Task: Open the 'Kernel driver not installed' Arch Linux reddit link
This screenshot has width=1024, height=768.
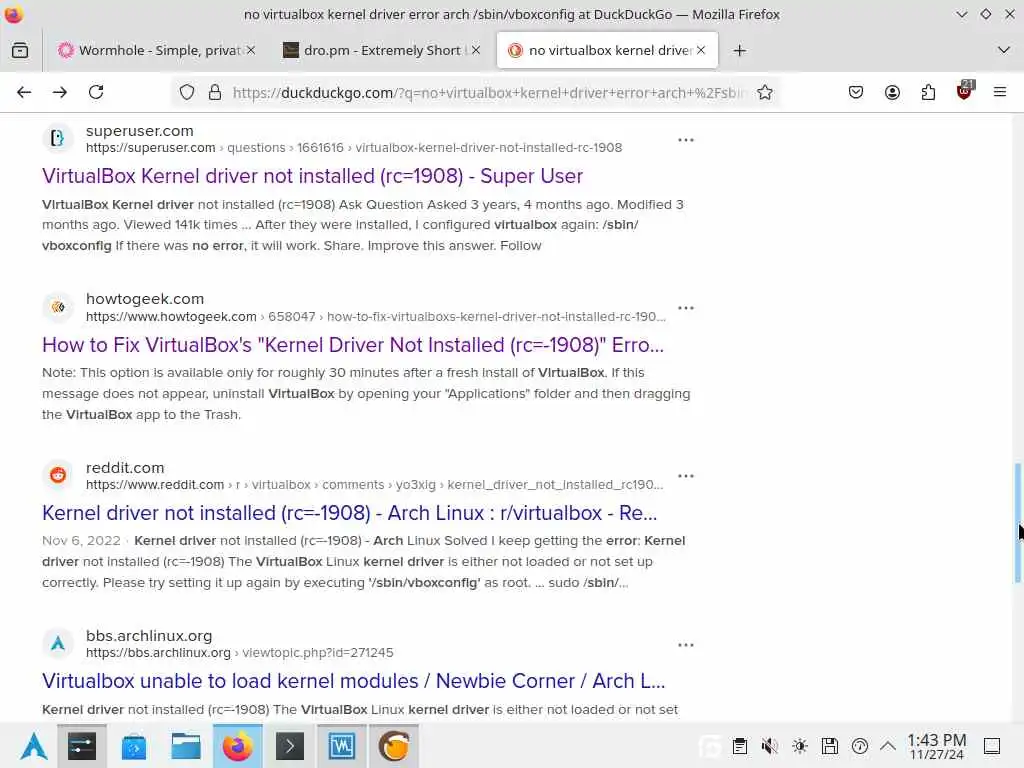Action: coord(349,513)
